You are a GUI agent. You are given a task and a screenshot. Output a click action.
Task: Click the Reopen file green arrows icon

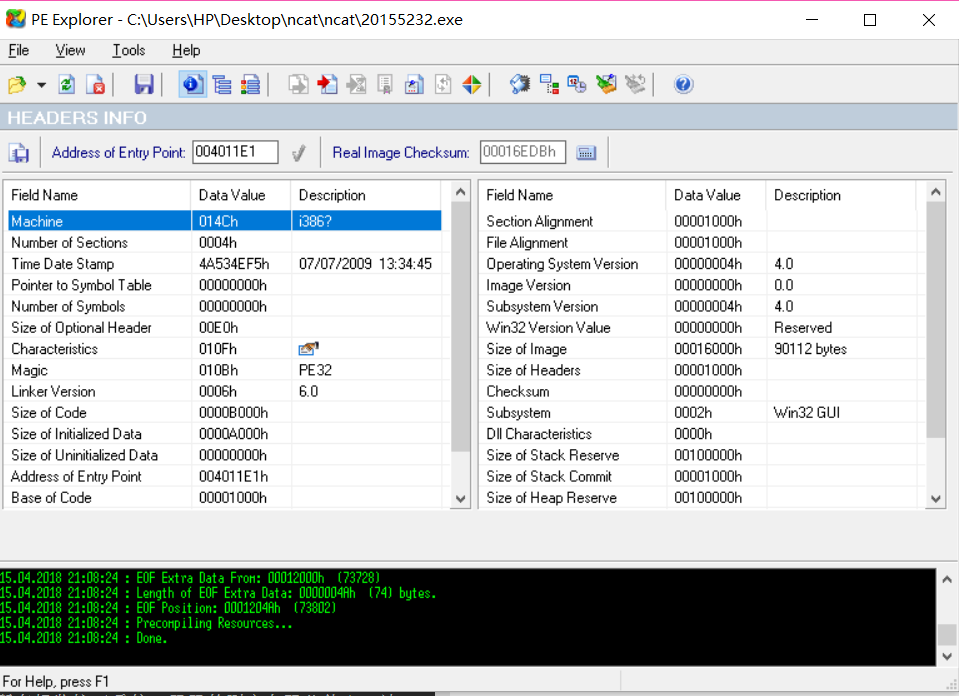66,84
